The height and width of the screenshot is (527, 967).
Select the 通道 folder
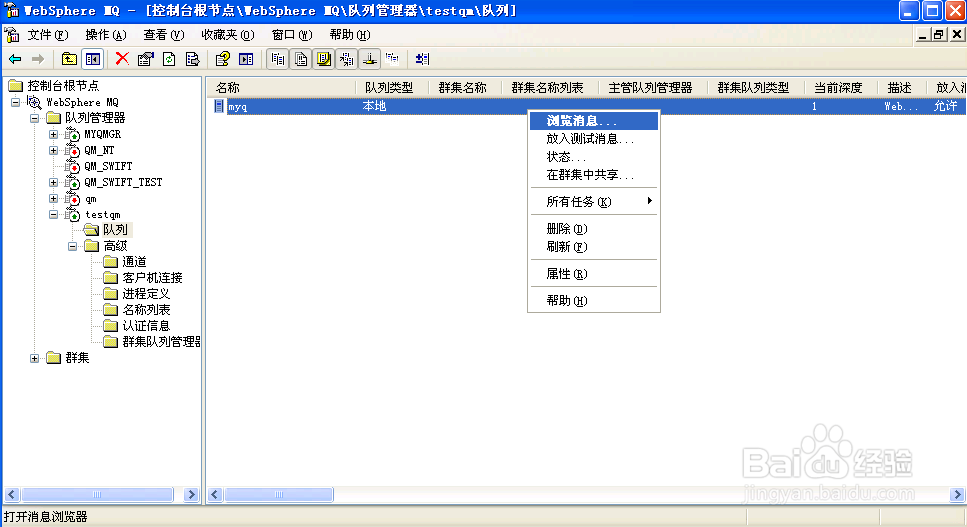pyautogui.click(x=134, y=262)
